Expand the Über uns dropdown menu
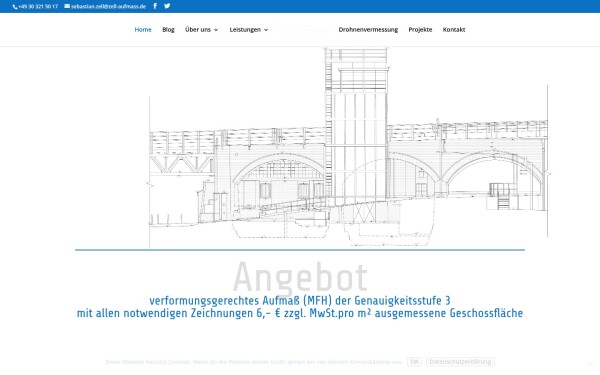Image resolution: width=600 pixels, height=375 pixels. [x=201, y=29]
